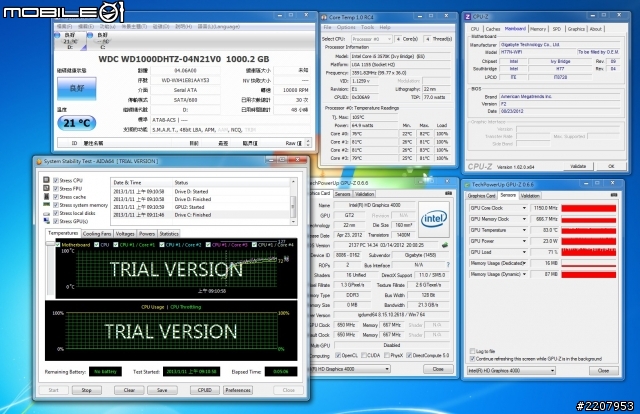Switch to Statistics tab in AIDA64

point(169,234)
